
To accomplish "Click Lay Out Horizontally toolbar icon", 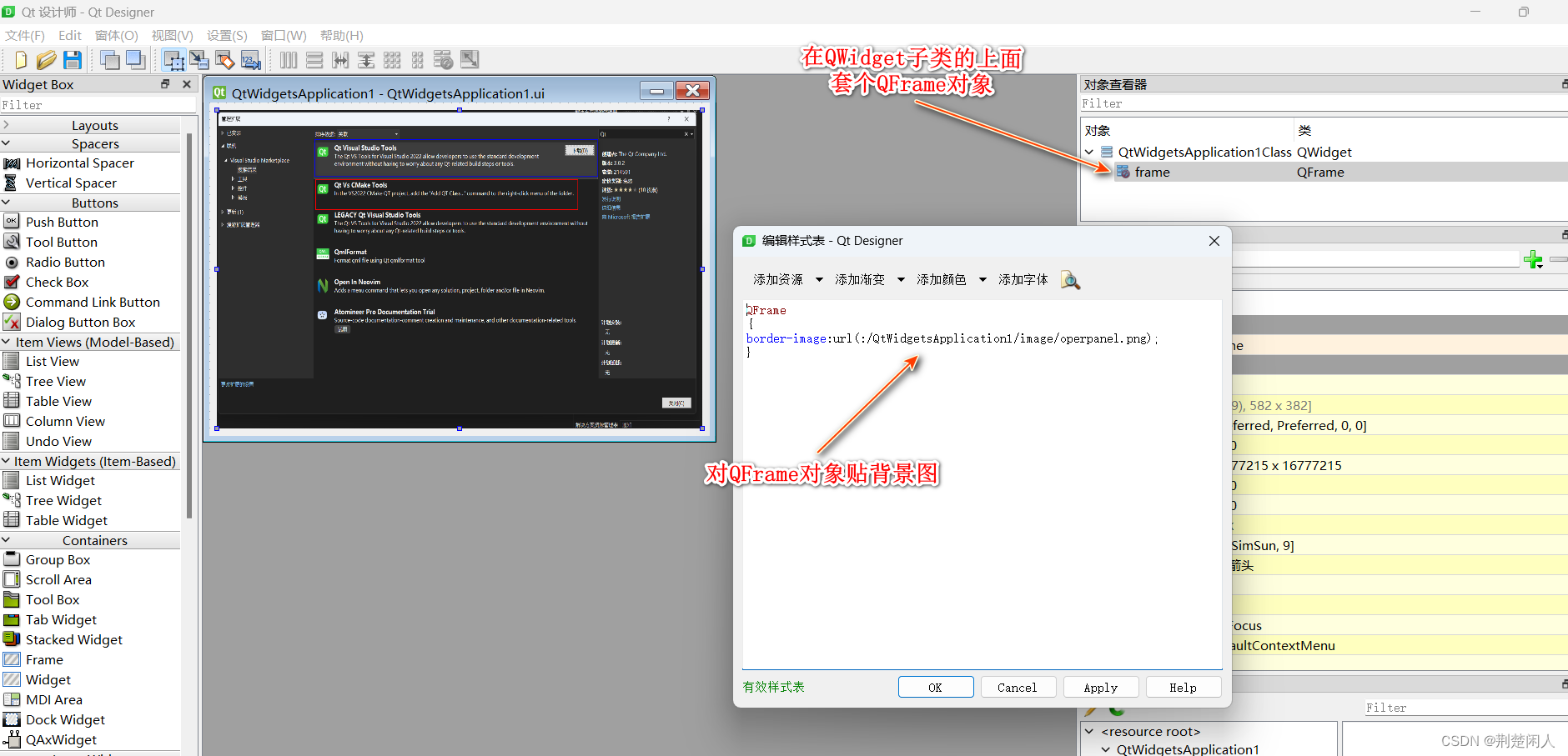I will (x=289, y=60).
